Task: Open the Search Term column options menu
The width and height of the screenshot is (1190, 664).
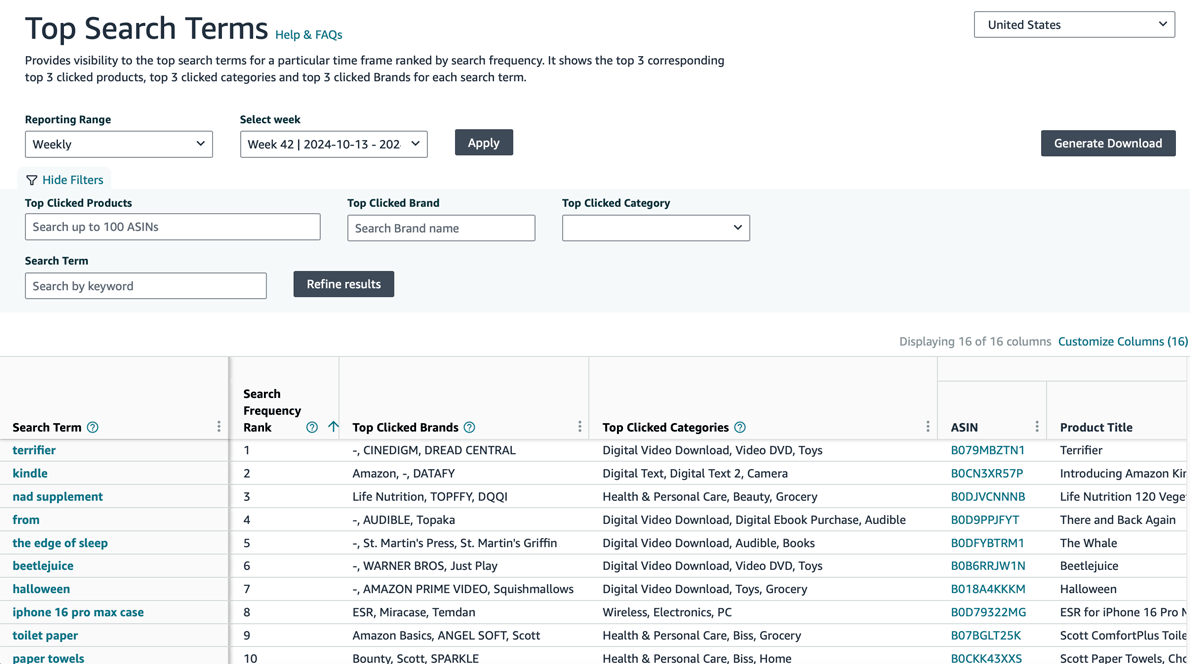Action: (218, 427)
